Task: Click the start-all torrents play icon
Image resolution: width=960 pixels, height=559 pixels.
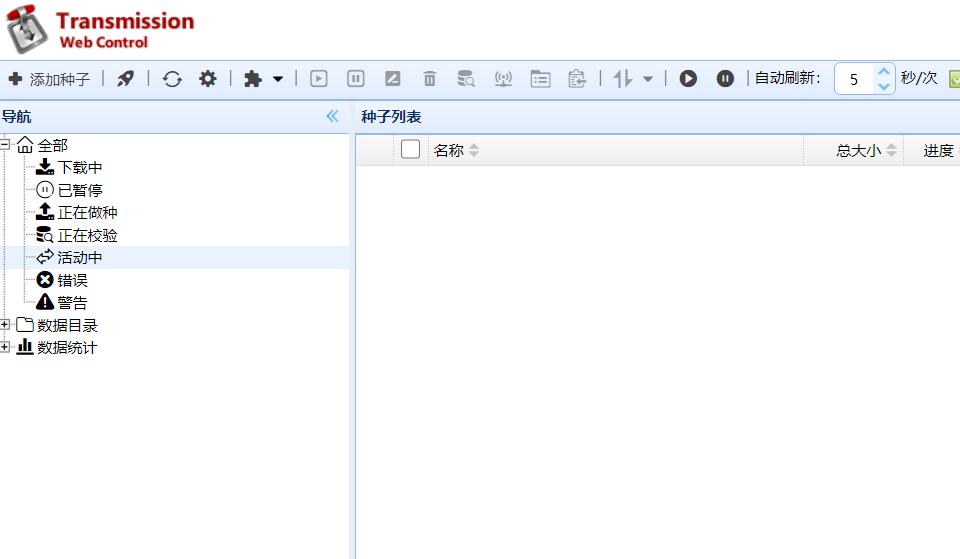Action: click(688, 79)
